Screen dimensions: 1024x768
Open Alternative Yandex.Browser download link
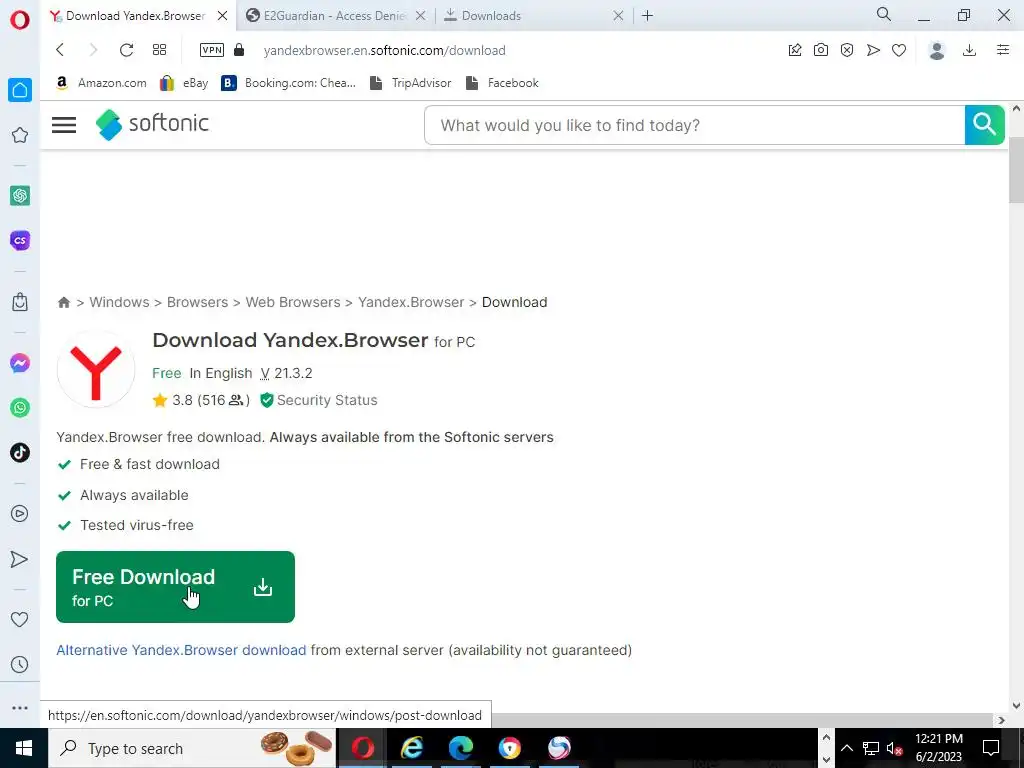pos(181,650)
